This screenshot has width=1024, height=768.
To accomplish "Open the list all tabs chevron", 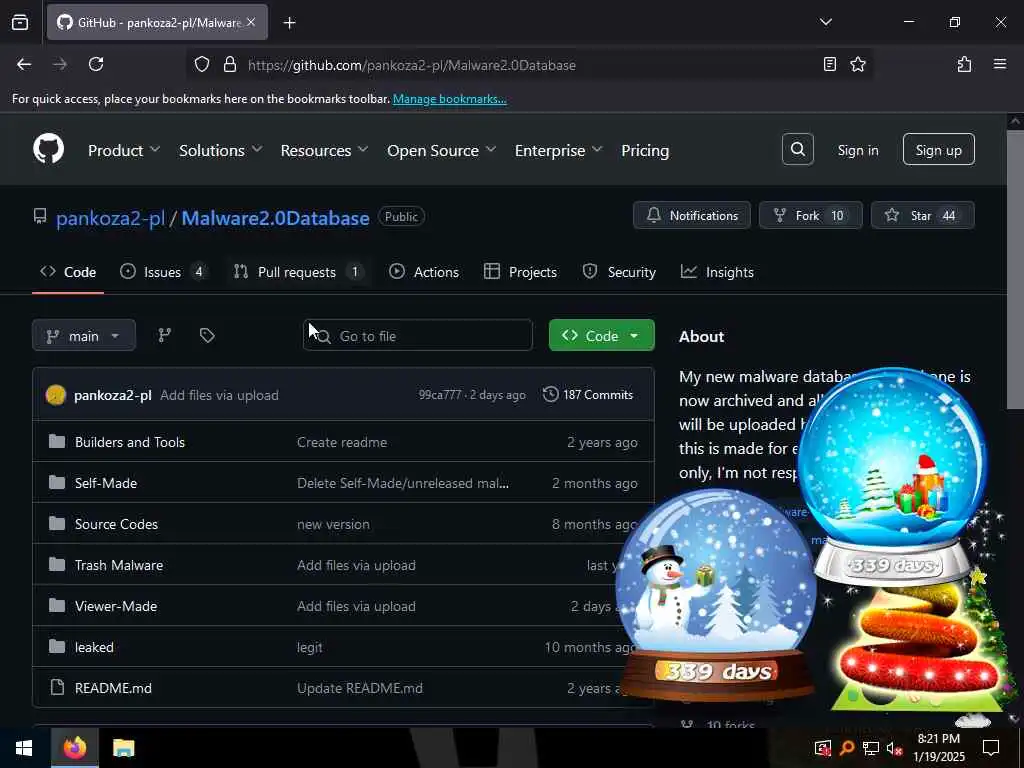I will click(825, 22).
